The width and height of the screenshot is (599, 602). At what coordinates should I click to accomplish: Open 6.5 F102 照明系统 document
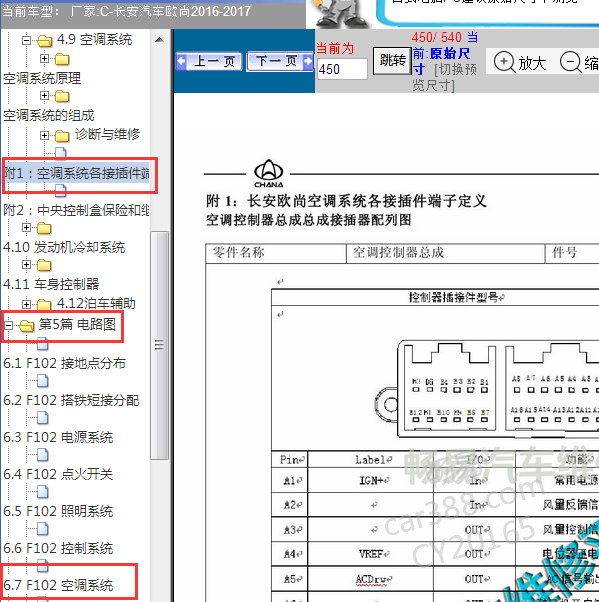[58, 511]
